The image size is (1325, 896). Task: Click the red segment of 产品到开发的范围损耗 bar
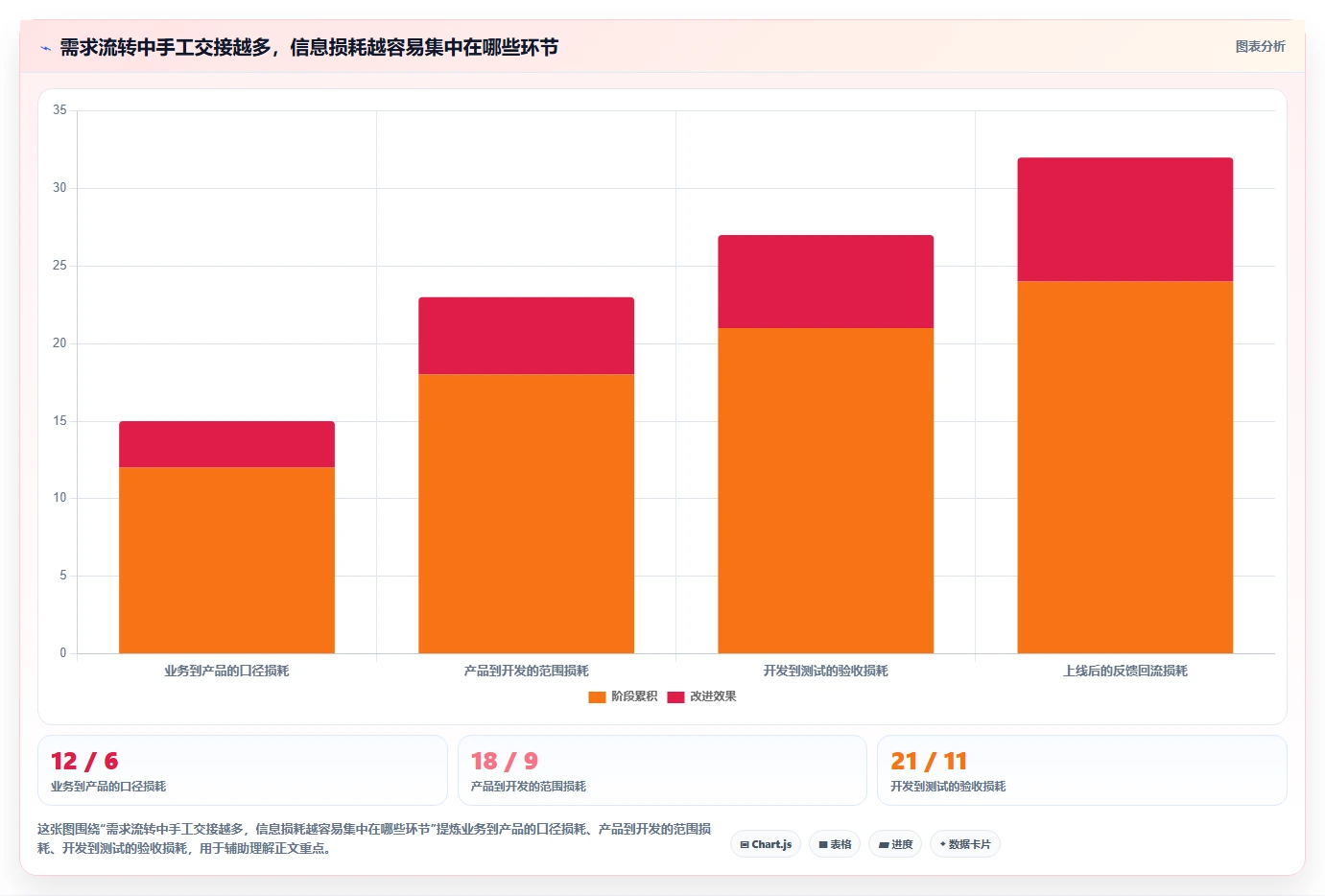(x=526, y=336)
